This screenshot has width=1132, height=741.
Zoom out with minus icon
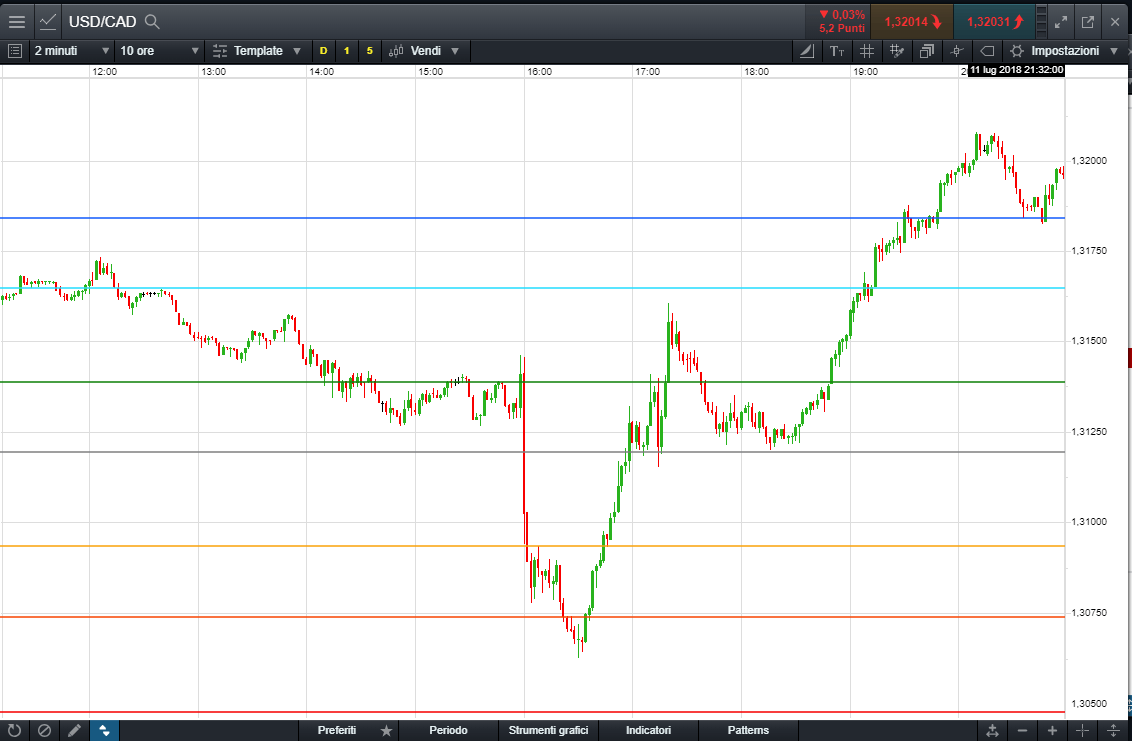[1022, 731]
